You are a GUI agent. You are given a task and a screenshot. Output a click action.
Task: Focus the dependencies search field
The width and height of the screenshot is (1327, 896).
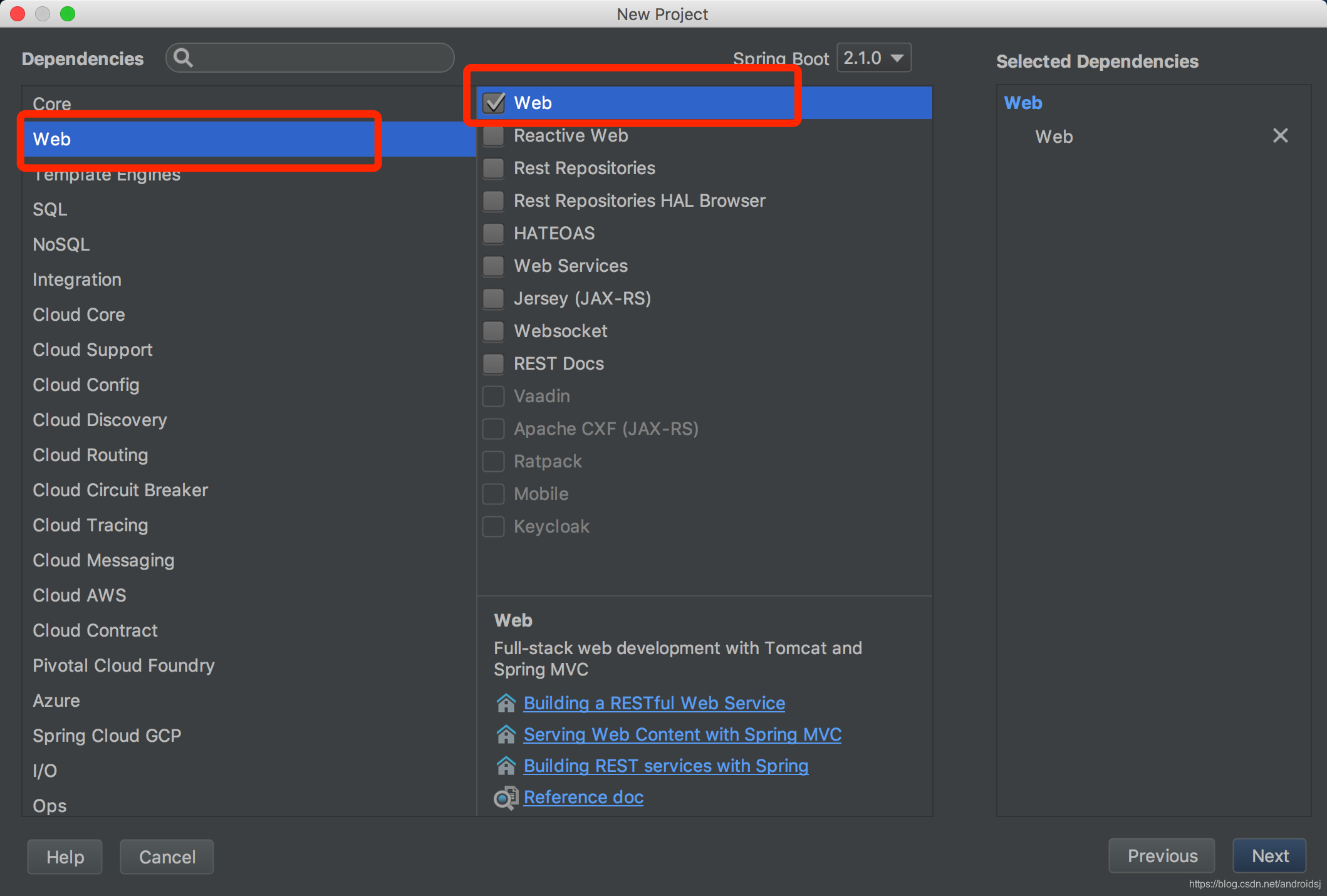tap(320, 58)
